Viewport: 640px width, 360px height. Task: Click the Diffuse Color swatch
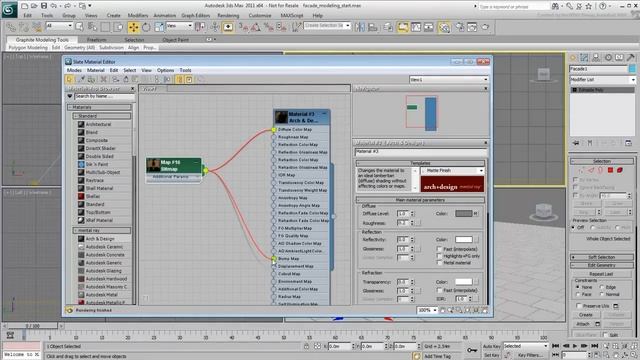(x=463, y=213)
